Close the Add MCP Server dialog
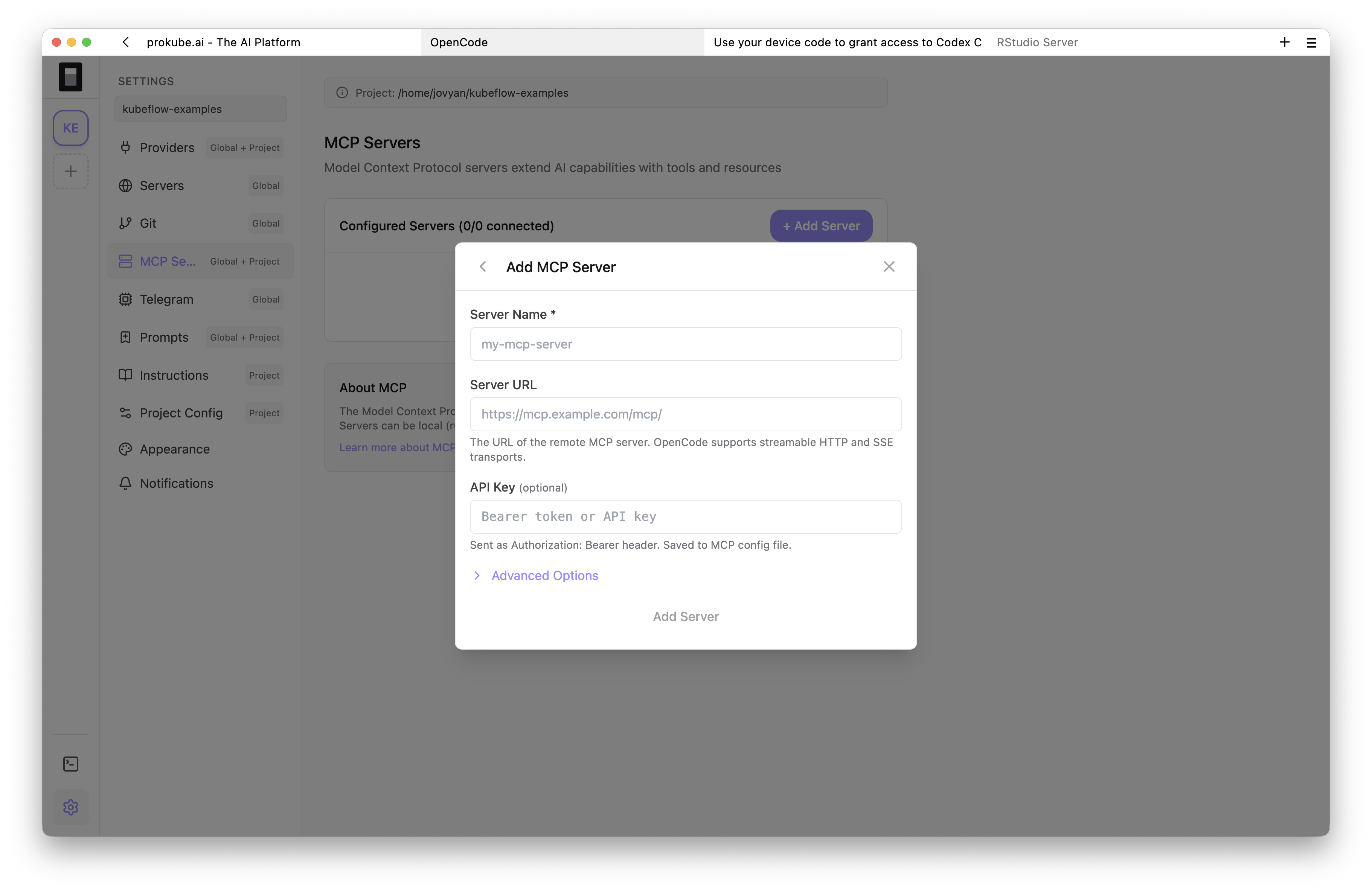Screen dimensions: 1372x892 point(889,267)
